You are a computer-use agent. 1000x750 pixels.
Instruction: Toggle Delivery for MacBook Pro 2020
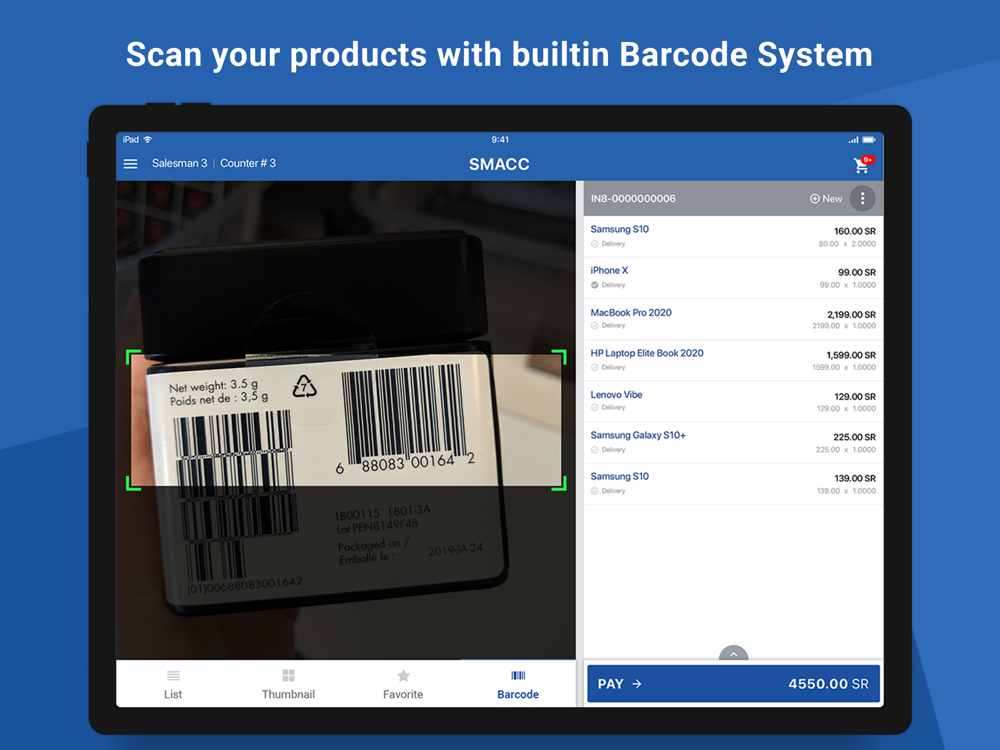click(x=594, y=325)
